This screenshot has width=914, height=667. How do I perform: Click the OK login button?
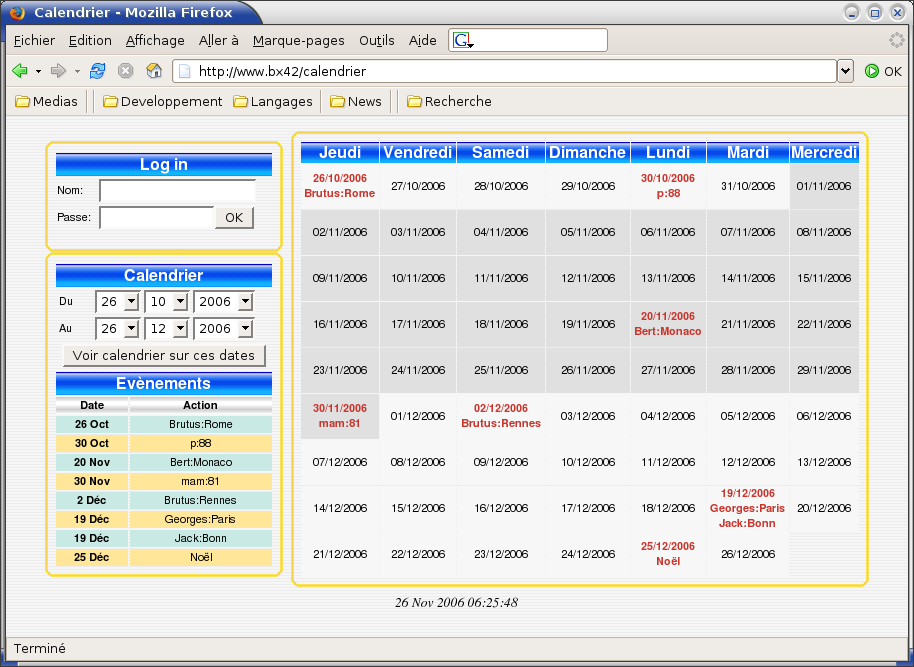click(234, 217)
